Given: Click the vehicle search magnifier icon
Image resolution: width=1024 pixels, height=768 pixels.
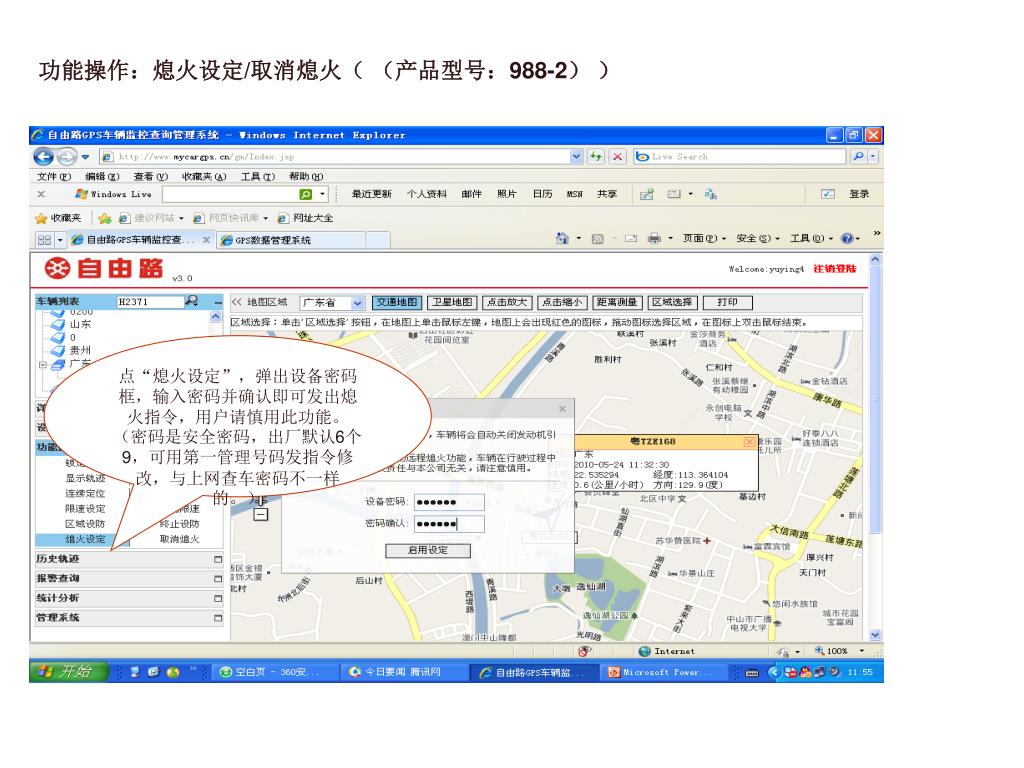Looking at the screenshot, I should click(191, 301).
